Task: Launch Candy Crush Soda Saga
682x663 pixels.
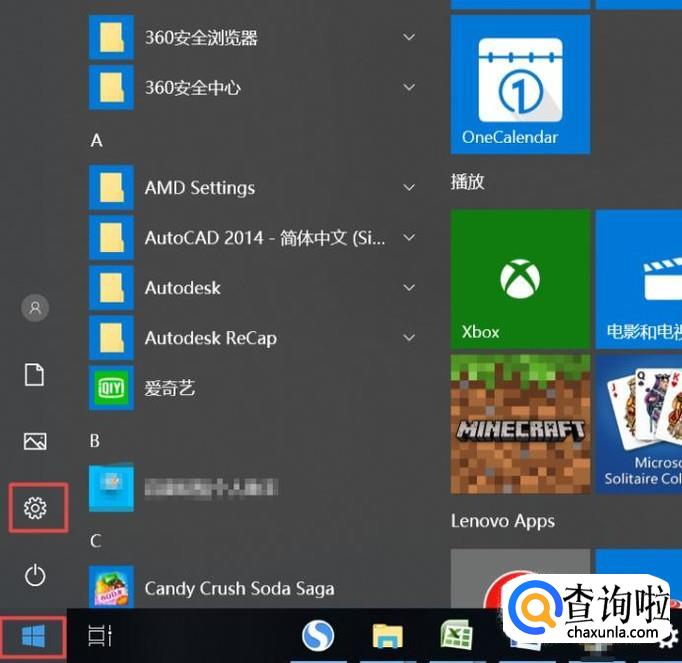Action: [254, 588]
